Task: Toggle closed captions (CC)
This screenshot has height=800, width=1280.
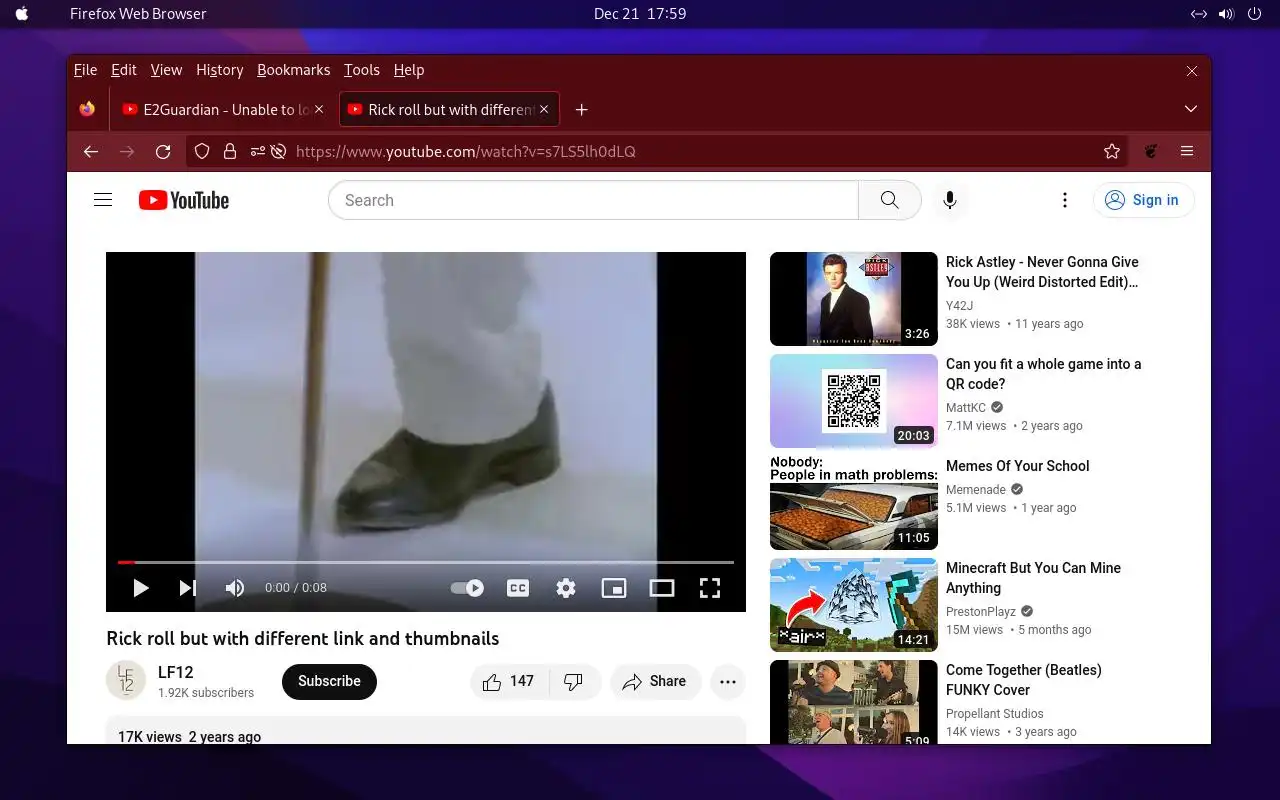Action: [518, 588]
